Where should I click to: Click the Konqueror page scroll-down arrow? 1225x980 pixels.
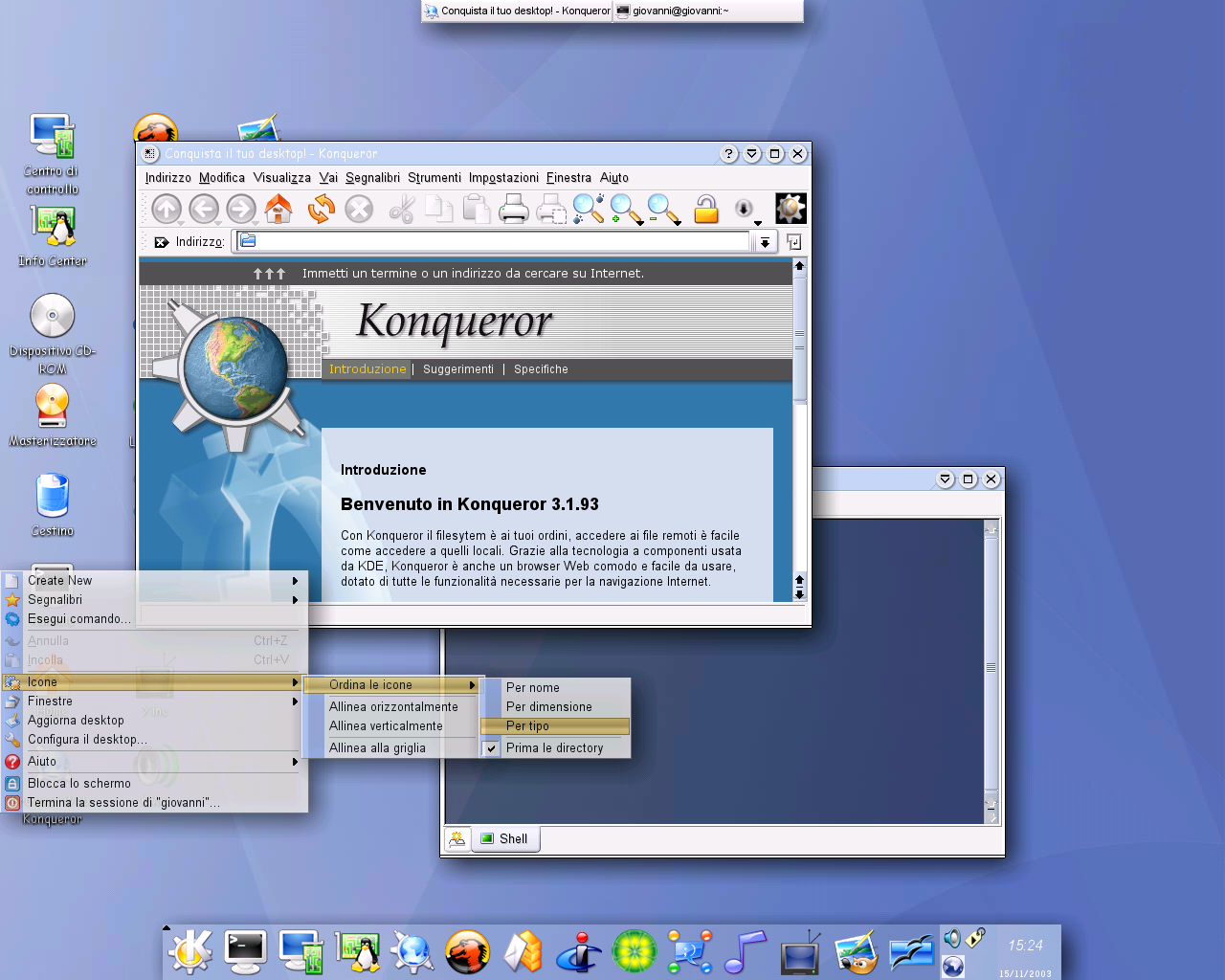click(x=799, y=594)
